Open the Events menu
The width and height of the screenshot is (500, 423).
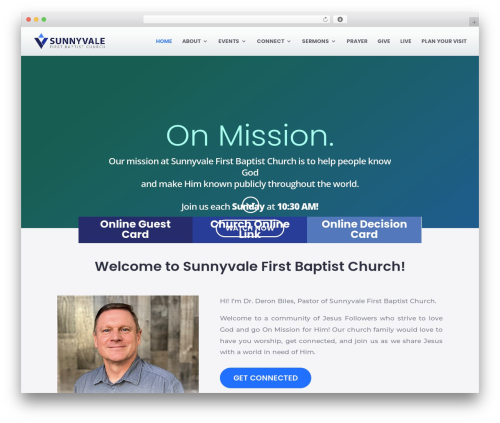229,41
